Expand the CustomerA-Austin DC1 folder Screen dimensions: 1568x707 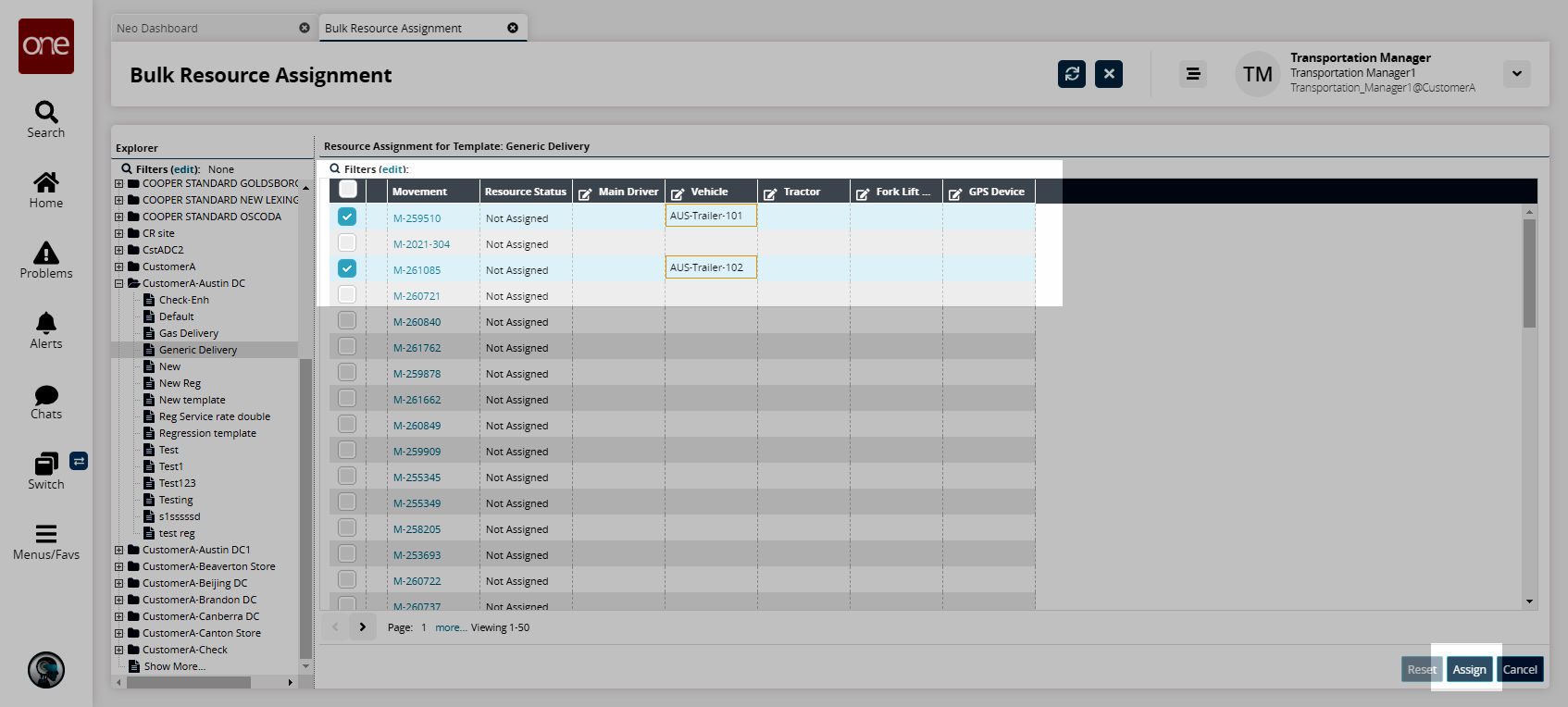[118, 551]
